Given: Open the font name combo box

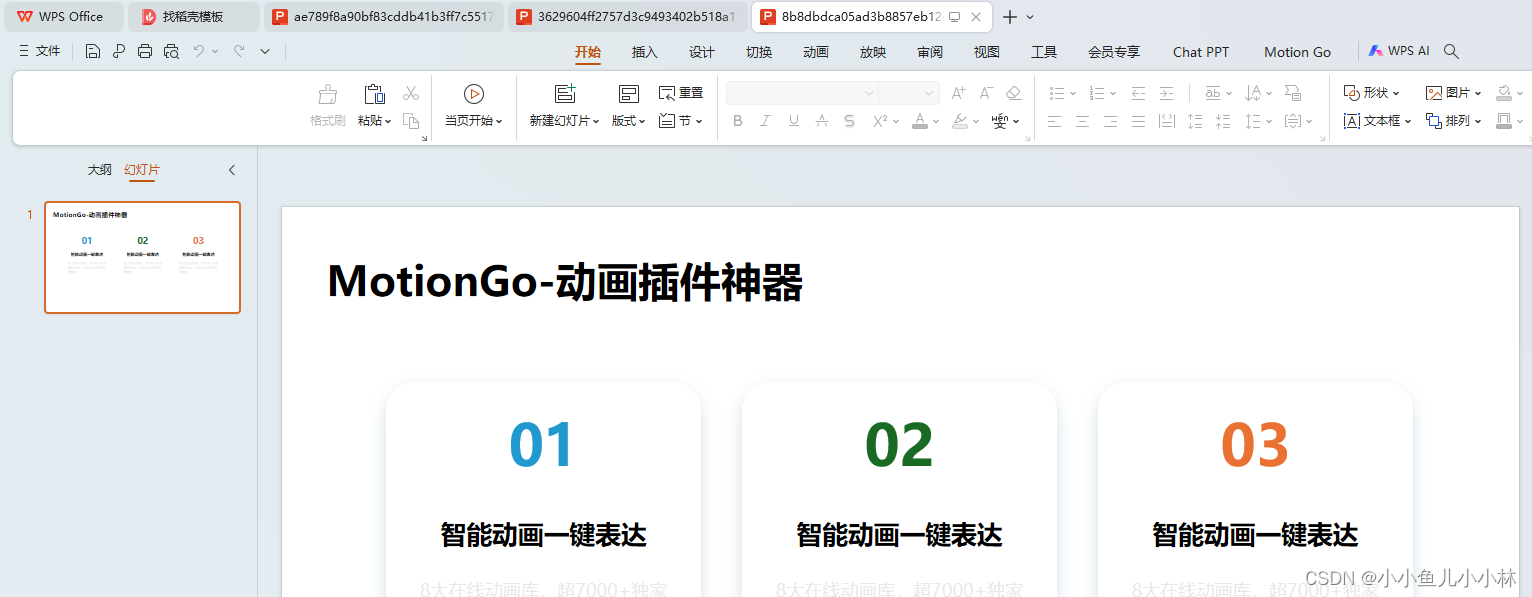Looking at the screenshot, I should [x=802, y=93].
